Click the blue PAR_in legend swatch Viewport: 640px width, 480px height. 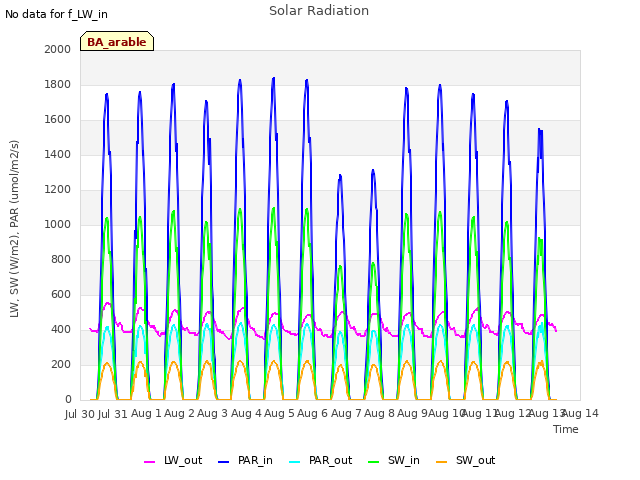(x=224, y=462)
